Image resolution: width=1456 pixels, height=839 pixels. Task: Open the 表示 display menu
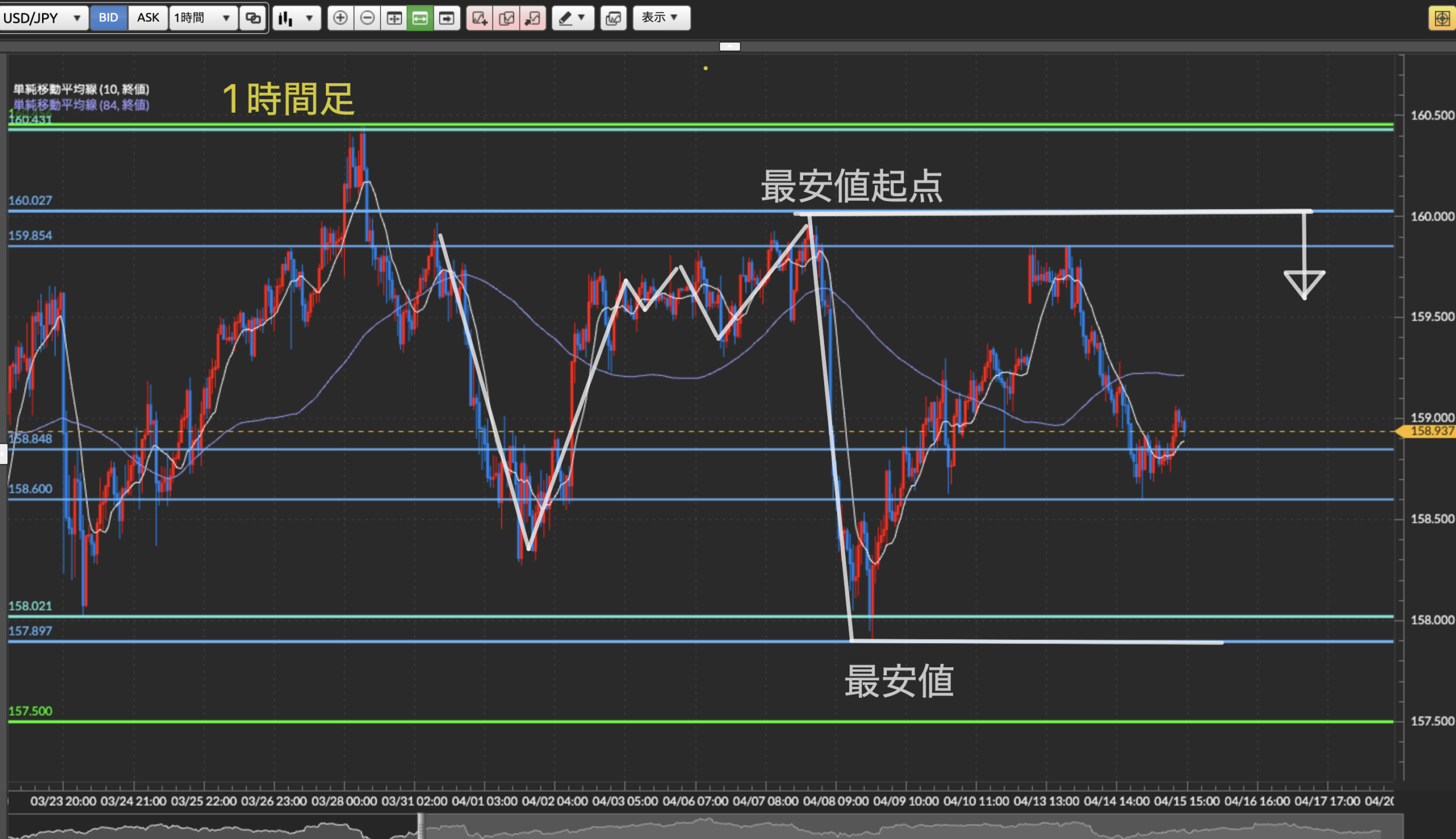[661, 18]
